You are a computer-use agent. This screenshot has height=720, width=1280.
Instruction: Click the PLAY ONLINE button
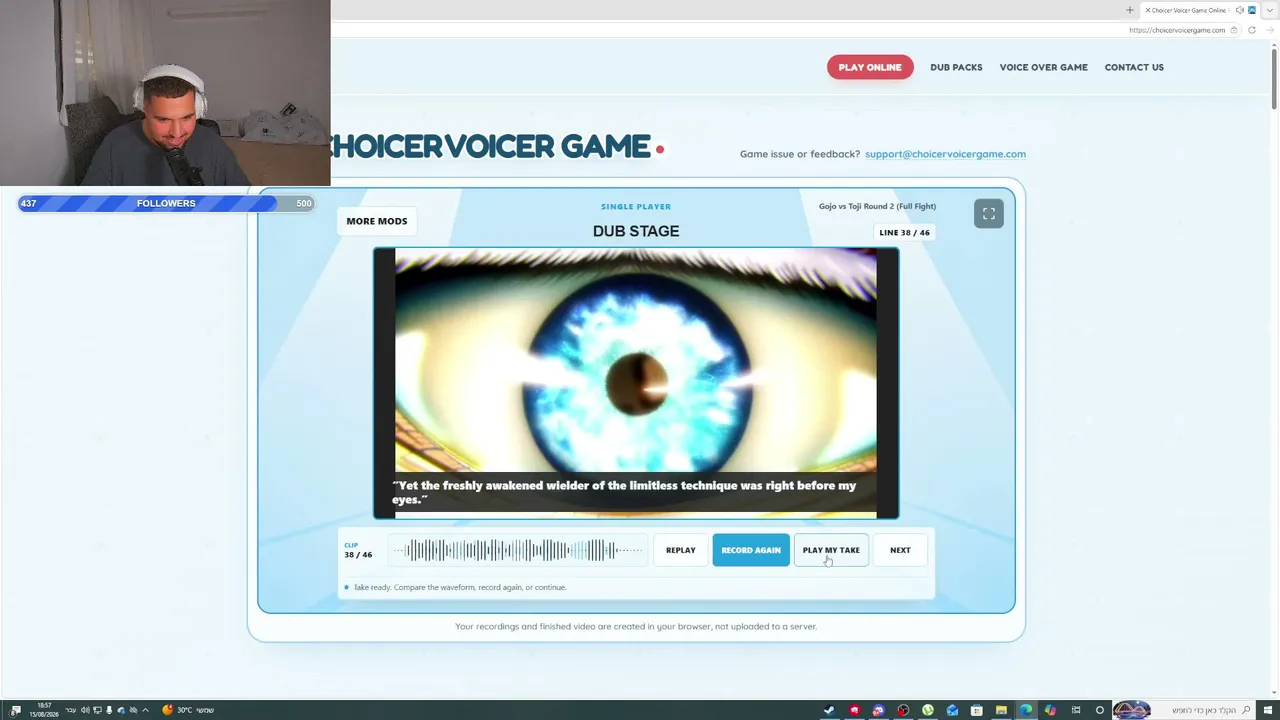(x=870, y=67)
